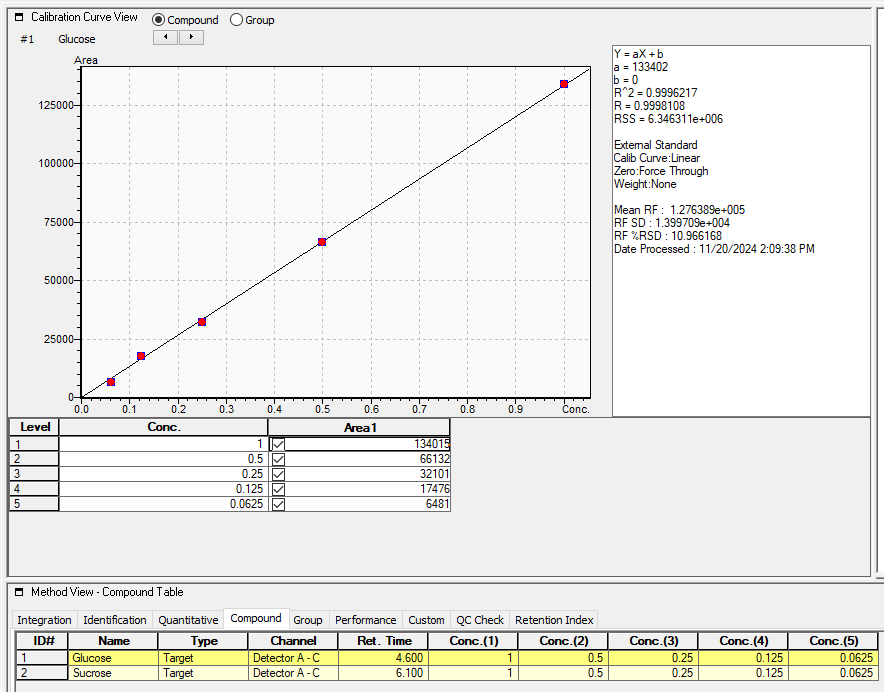Select the Group radio button

235,19
